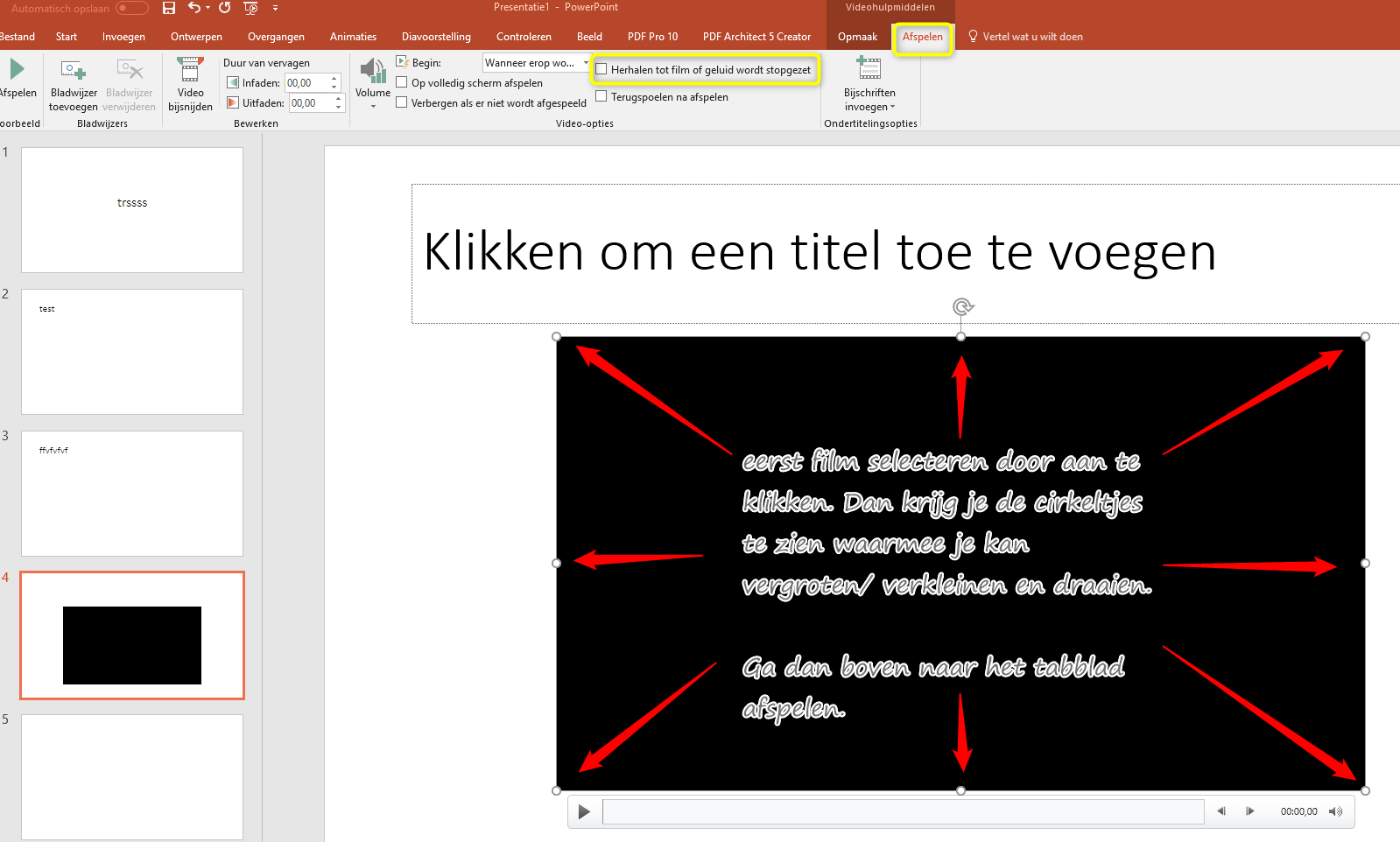Toggle Automatisch opslaan switch
The height and width of the screenshot is (842, 1400).
(132, 8)
